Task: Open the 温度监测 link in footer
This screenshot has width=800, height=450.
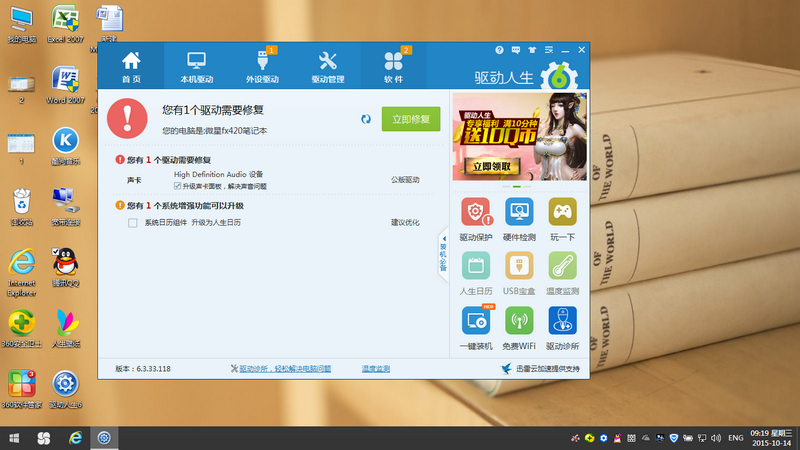Action: click(x=375, y=369)
